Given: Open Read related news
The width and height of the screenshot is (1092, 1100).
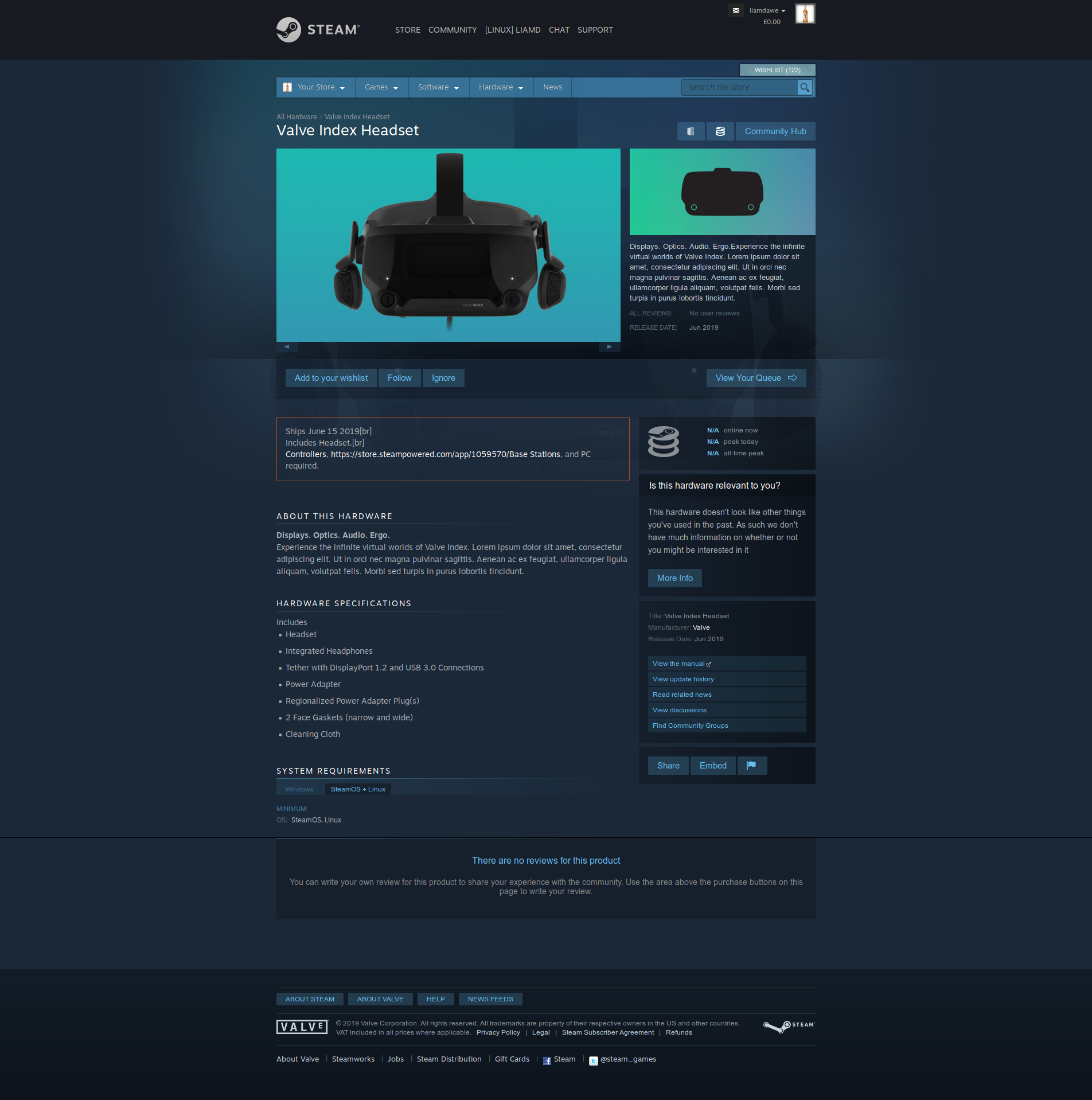Looking at the screenshot, I should [x=727, y=695].
